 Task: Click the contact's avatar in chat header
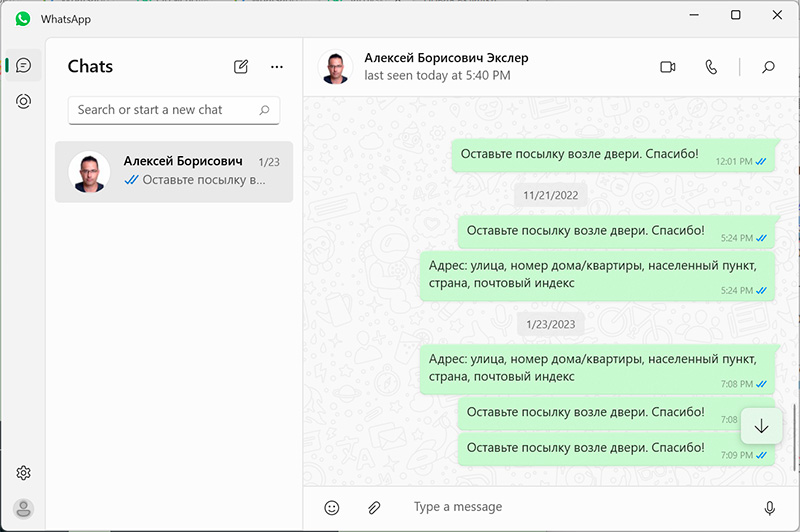pos(335,67)
